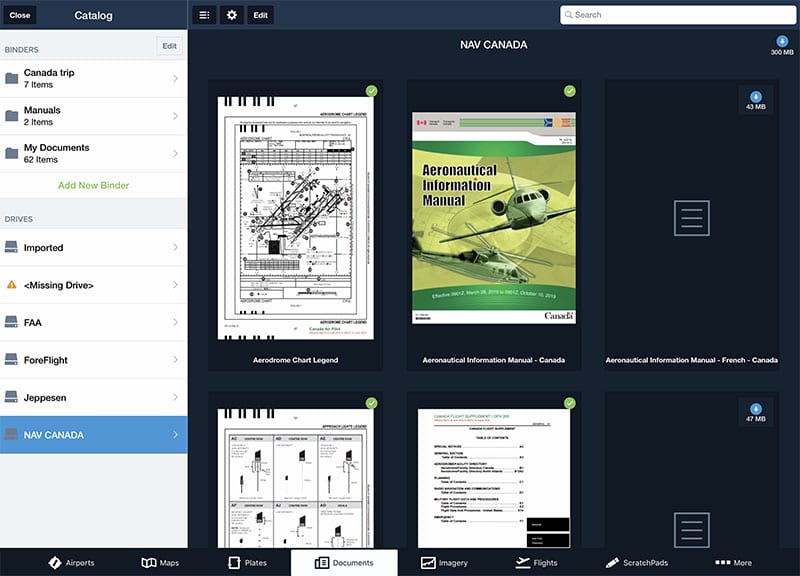Screen dimensions: 800x576
Task: Click Manuals binder folder icon
Action: click(11, 116)
